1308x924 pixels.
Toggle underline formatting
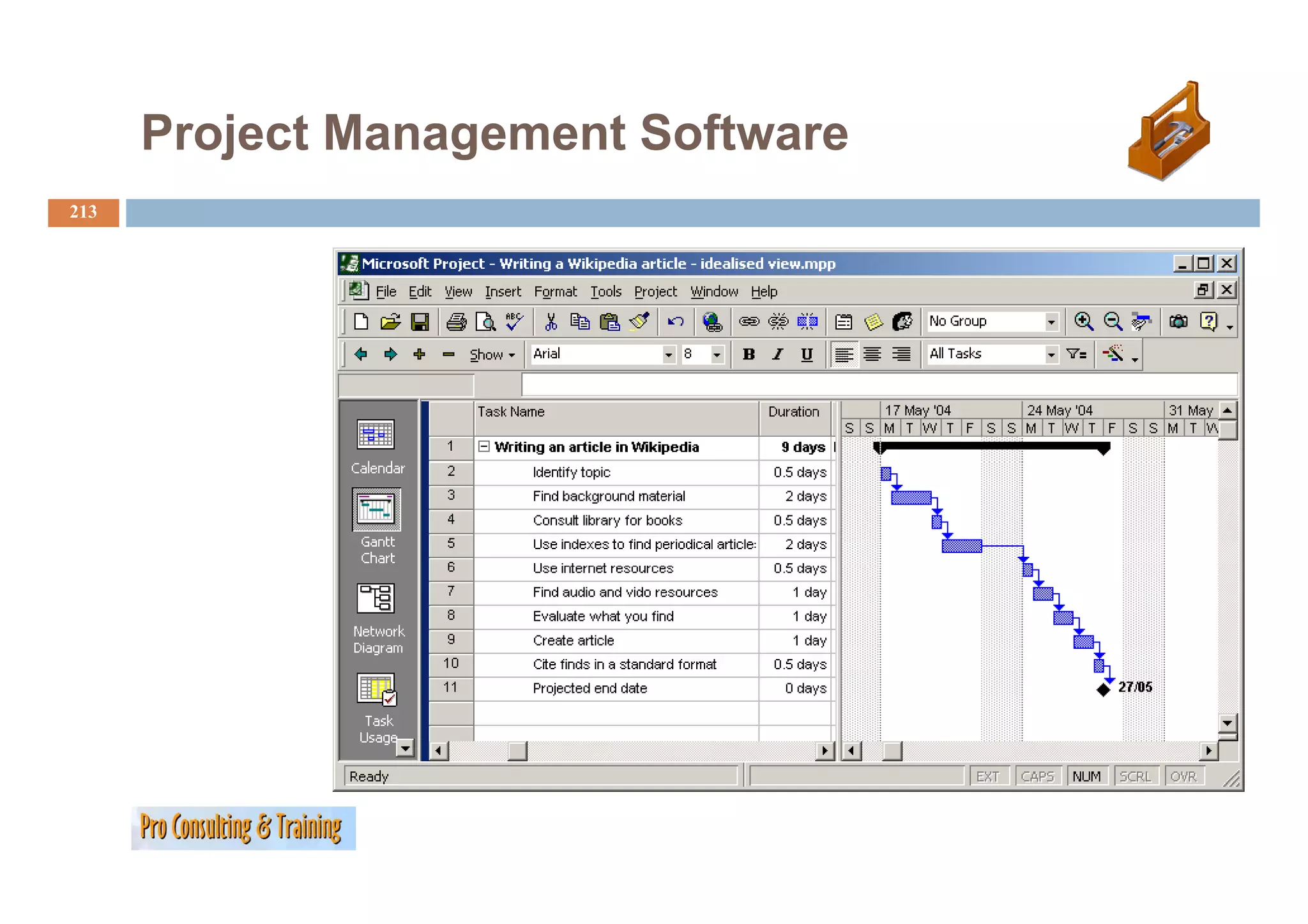807,354
